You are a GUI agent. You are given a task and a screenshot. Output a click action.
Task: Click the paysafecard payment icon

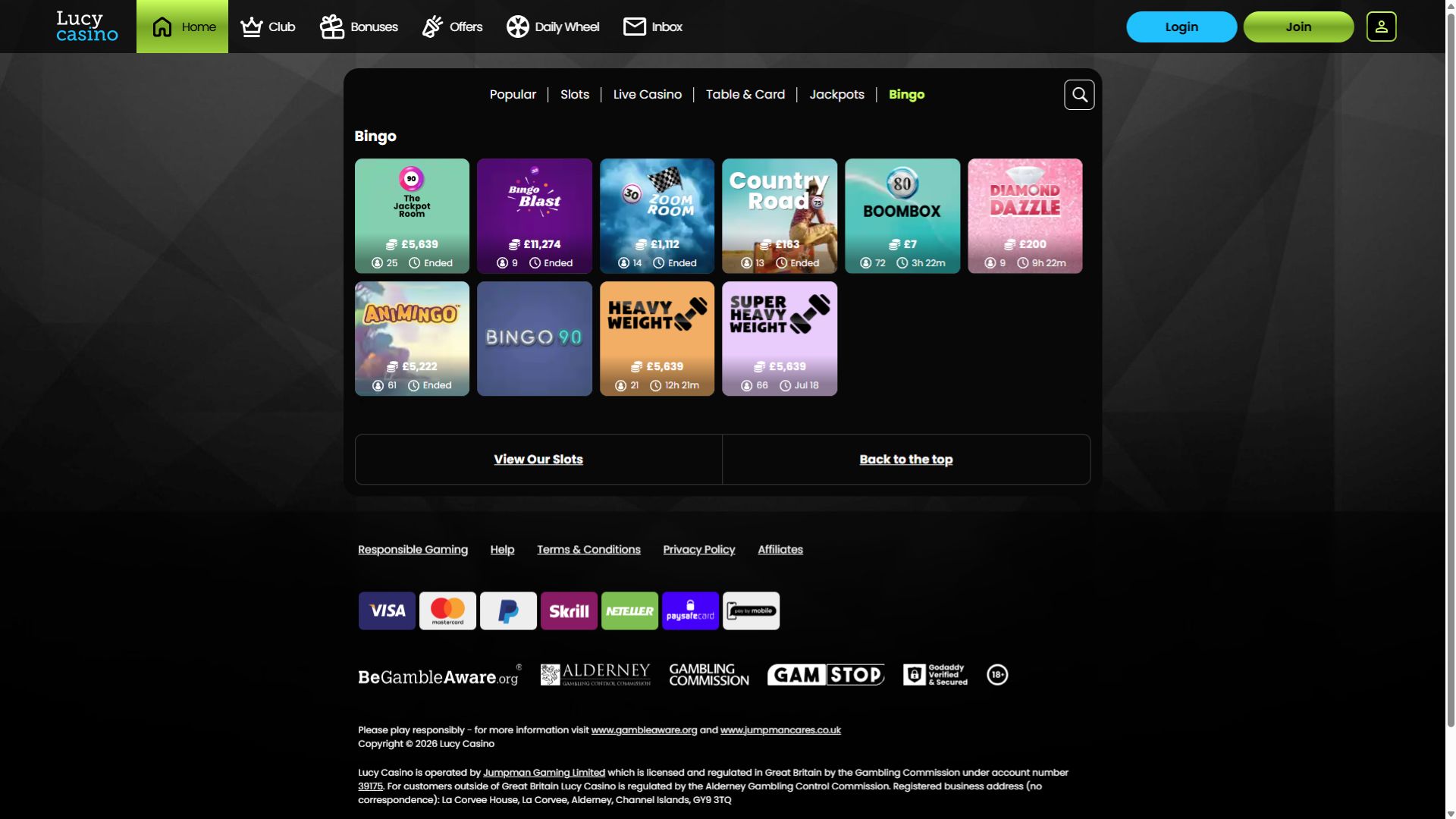(690, 610)
